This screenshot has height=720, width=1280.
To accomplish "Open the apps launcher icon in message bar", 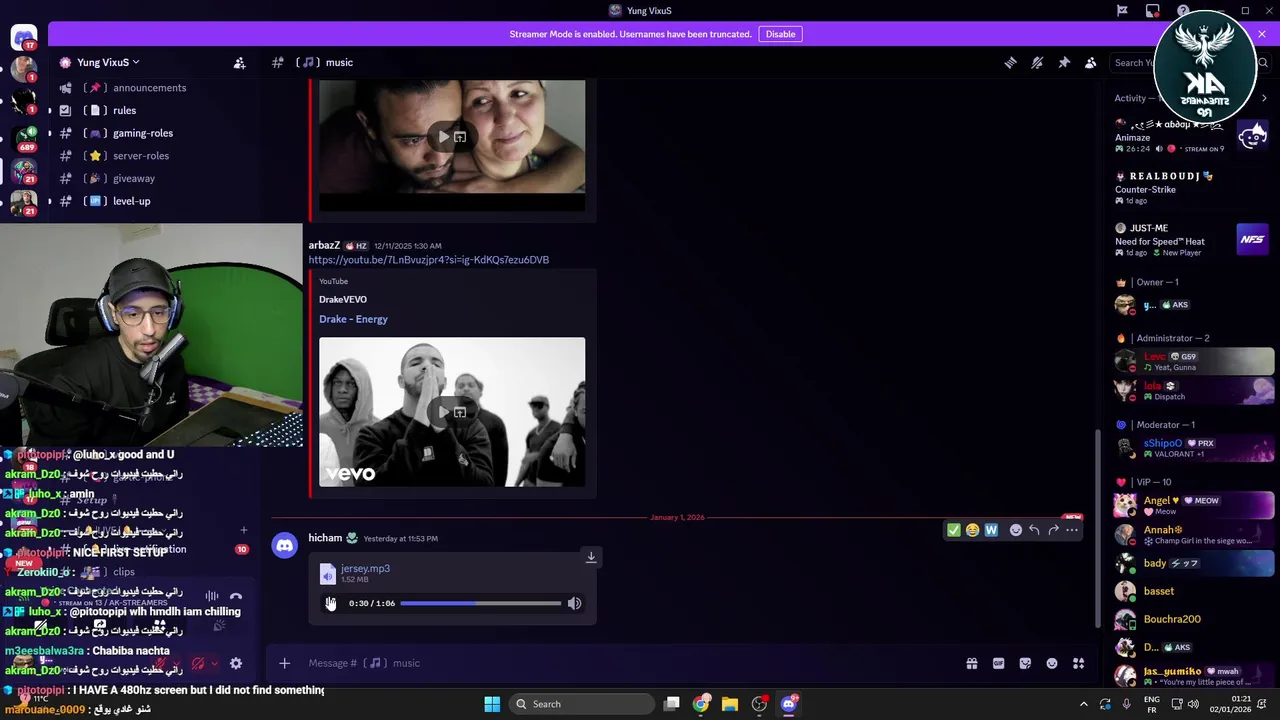I will tap(1079, 663).
